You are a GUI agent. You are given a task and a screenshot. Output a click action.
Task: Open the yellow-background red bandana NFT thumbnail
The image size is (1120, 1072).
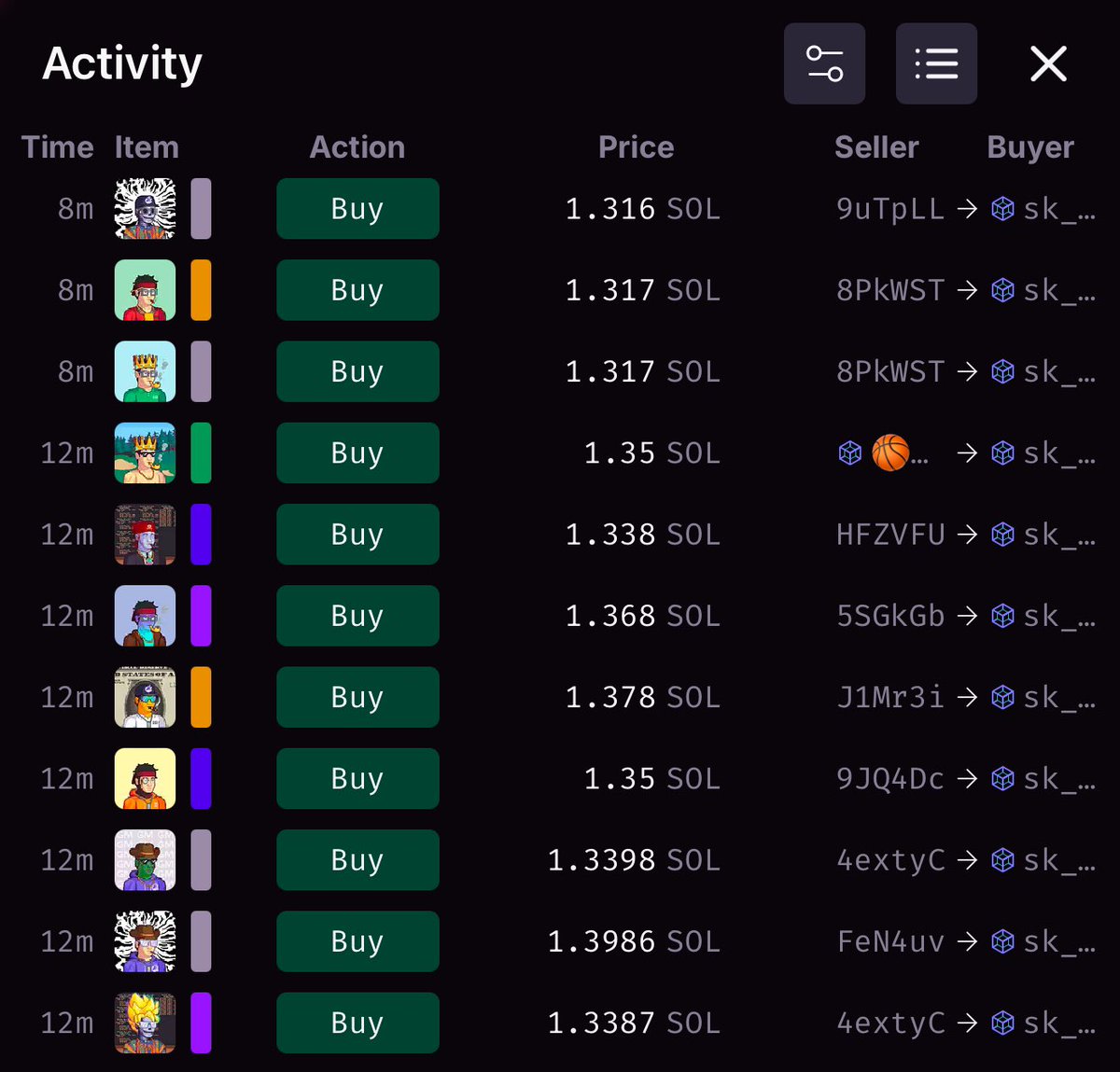coord(145,779)
